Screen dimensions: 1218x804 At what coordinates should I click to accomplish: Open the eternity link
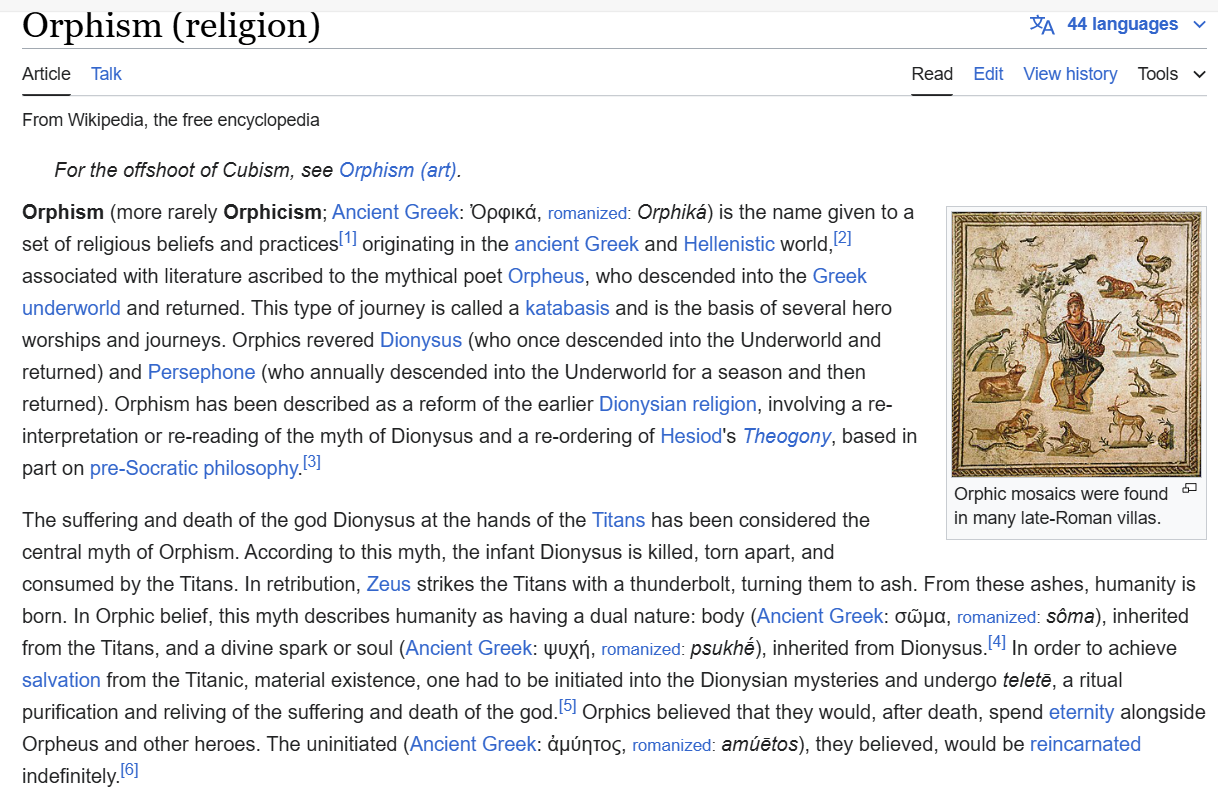click(1081, 712)
